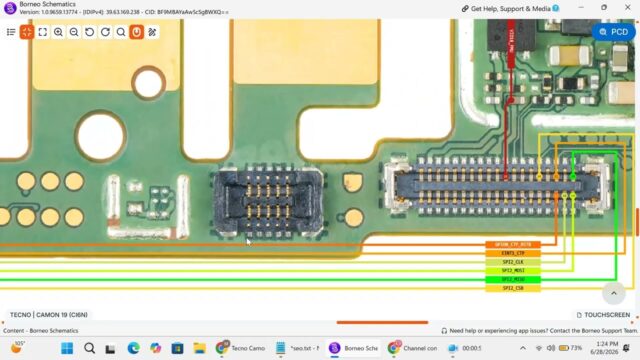Open the TOUCHSCREEN section tab
The height and width of the screenshot is (360, 640).
tap(603, 315)
